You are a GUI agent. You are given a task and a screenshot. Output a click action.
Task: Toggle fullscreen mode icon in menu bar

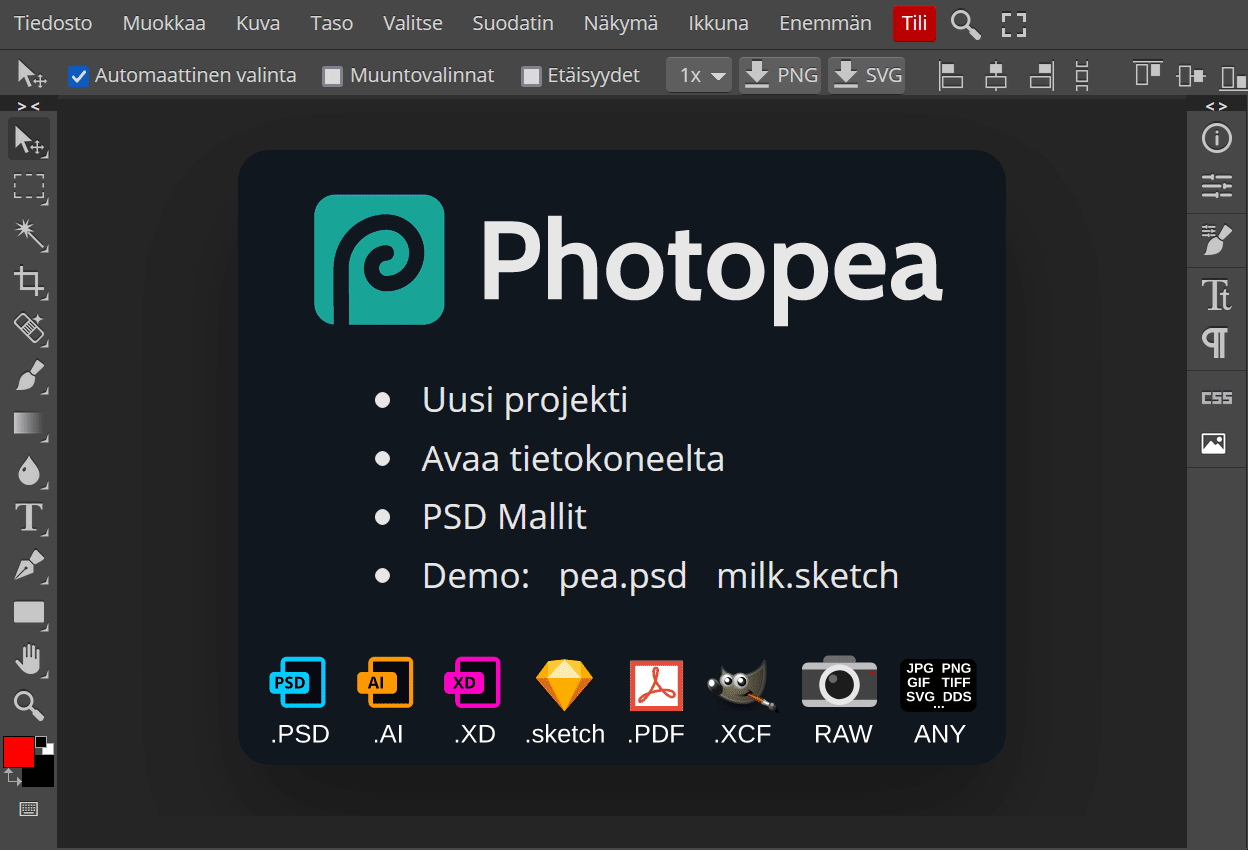[x=1014, y=24]
